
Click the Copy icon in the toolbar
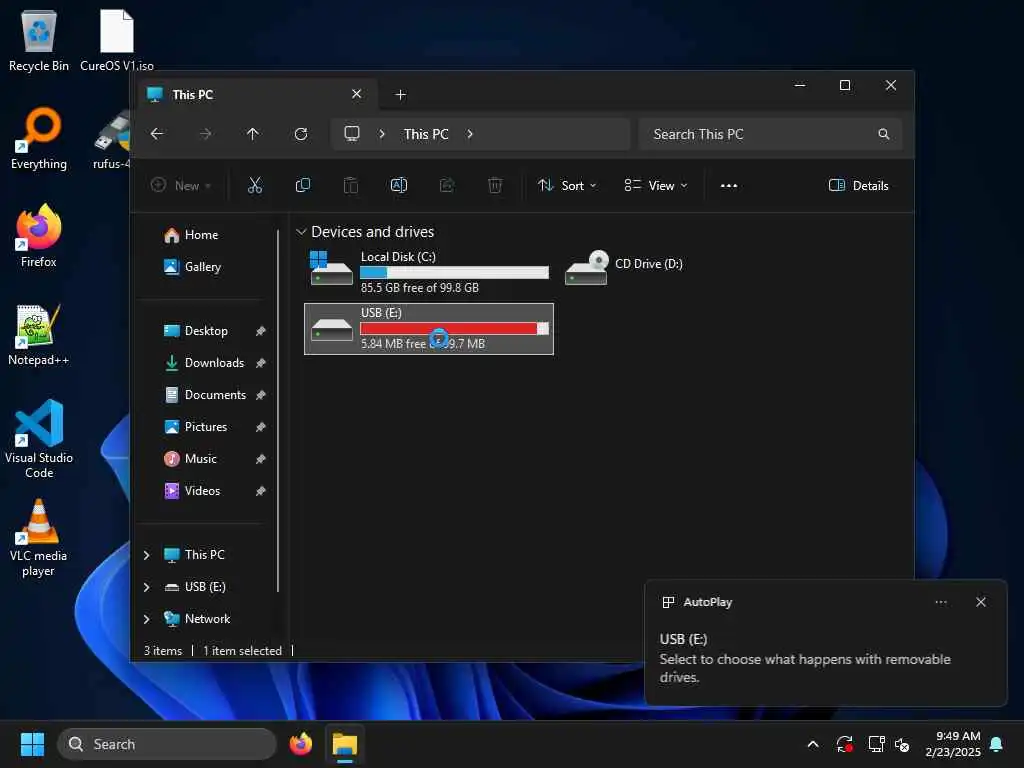302,185
